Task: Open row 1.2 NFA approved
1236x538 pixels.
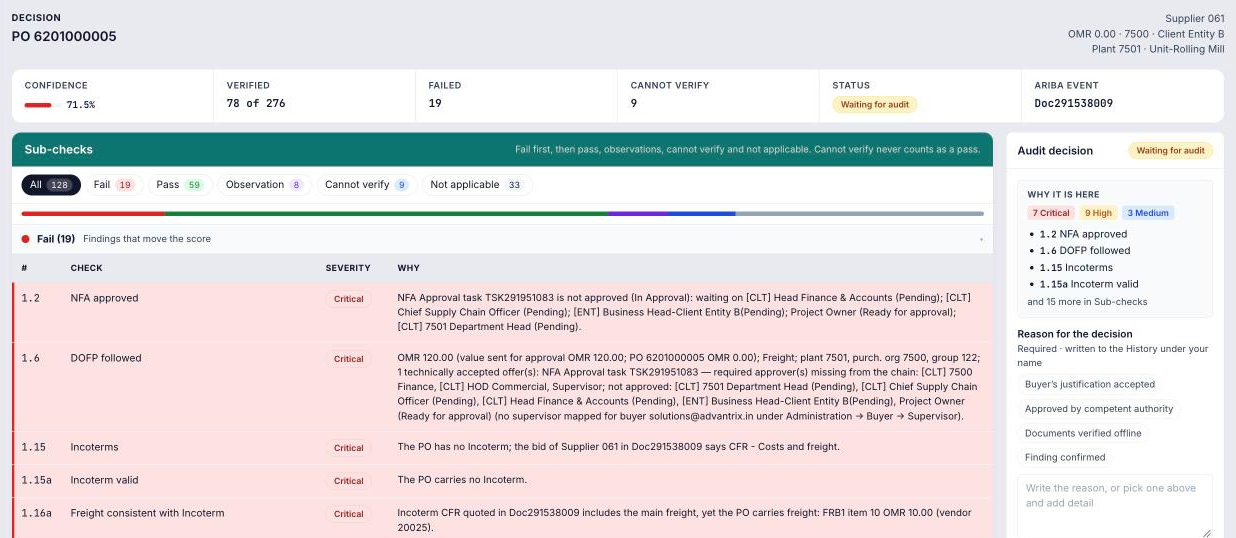Action: pos(503,313)
